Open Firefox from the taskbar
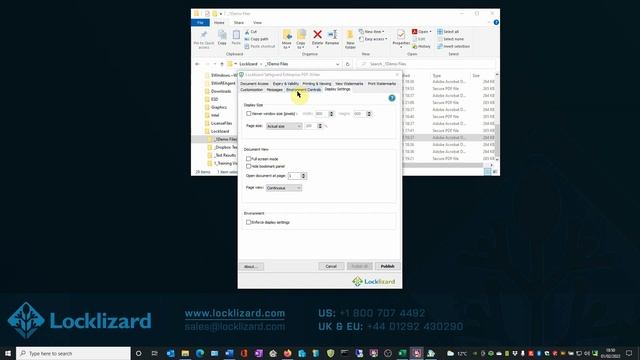The height and width of the screenshot is (360, 640). (287, 353)
